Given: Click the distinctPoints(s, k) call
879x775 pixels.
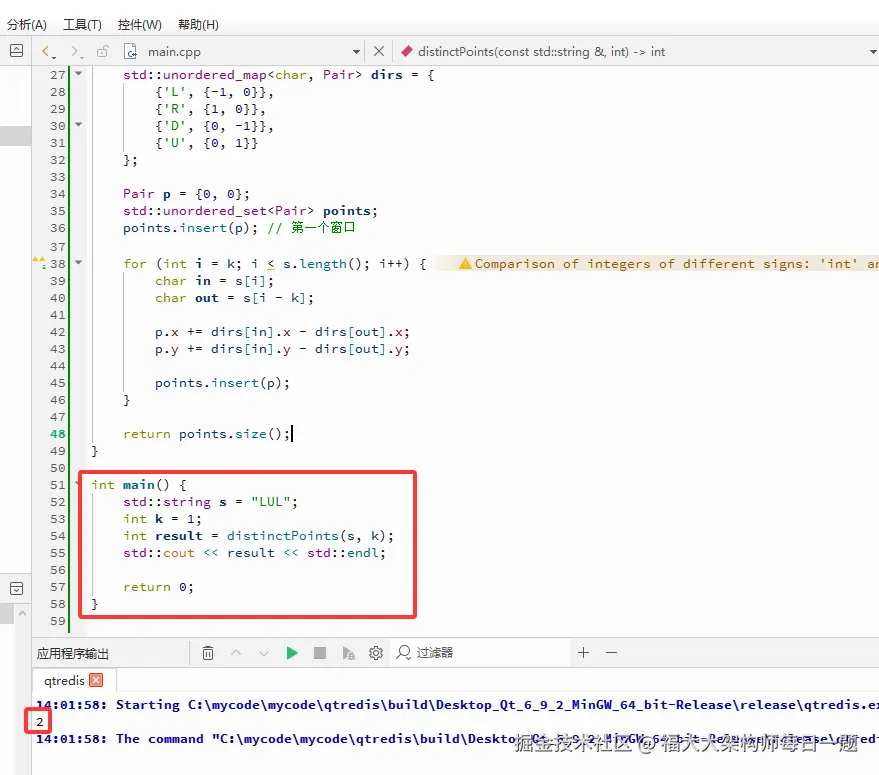Looking at the screenshot, I should [310, 536].
